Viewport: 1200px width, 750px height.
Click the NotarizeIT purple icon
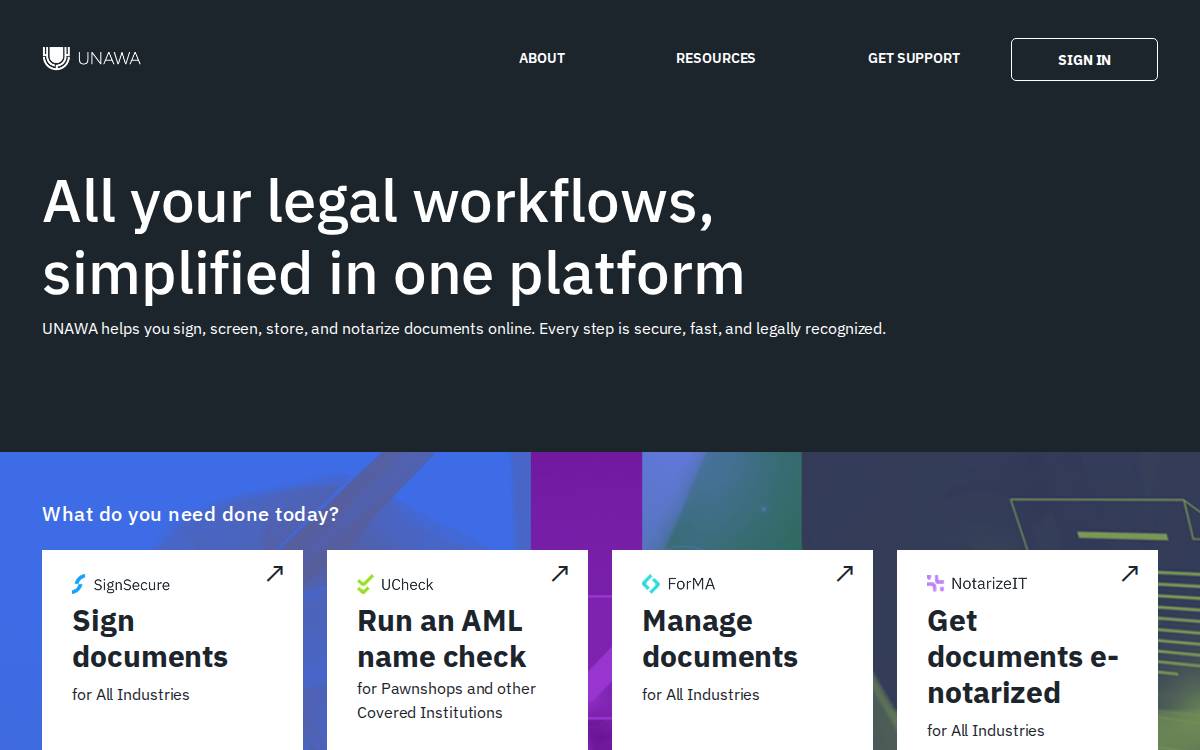tap(935, 583)
